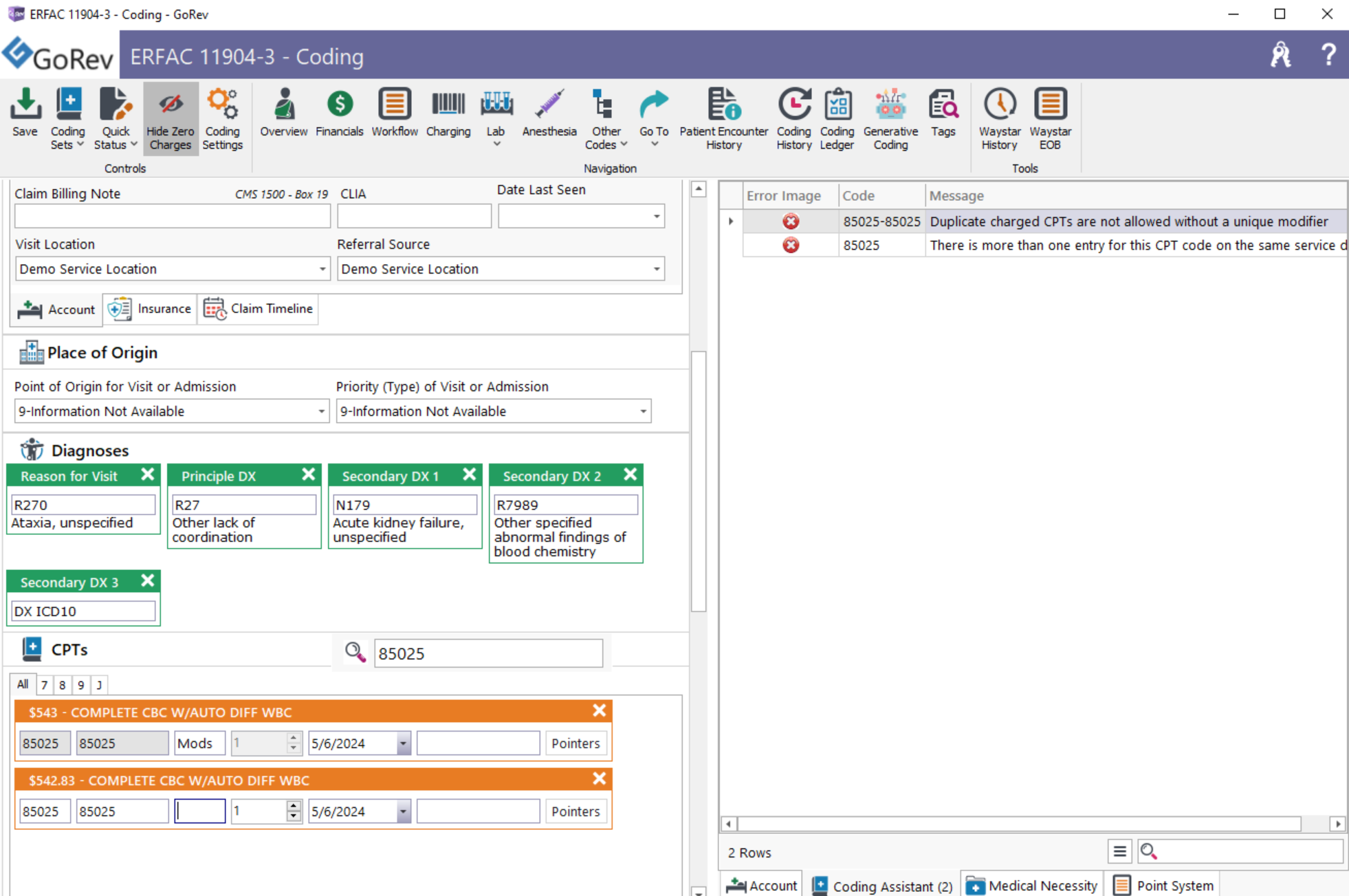The image size is (1349, 896).
Task: Open the Referral Source dropdown
Action: [x=657, y=269]
